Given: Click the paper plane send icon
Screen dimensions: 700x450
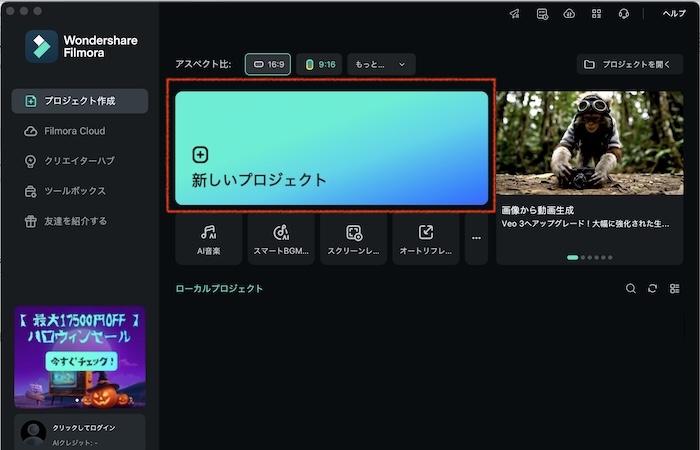Looking at the screenshot, I should coord(515,14).
